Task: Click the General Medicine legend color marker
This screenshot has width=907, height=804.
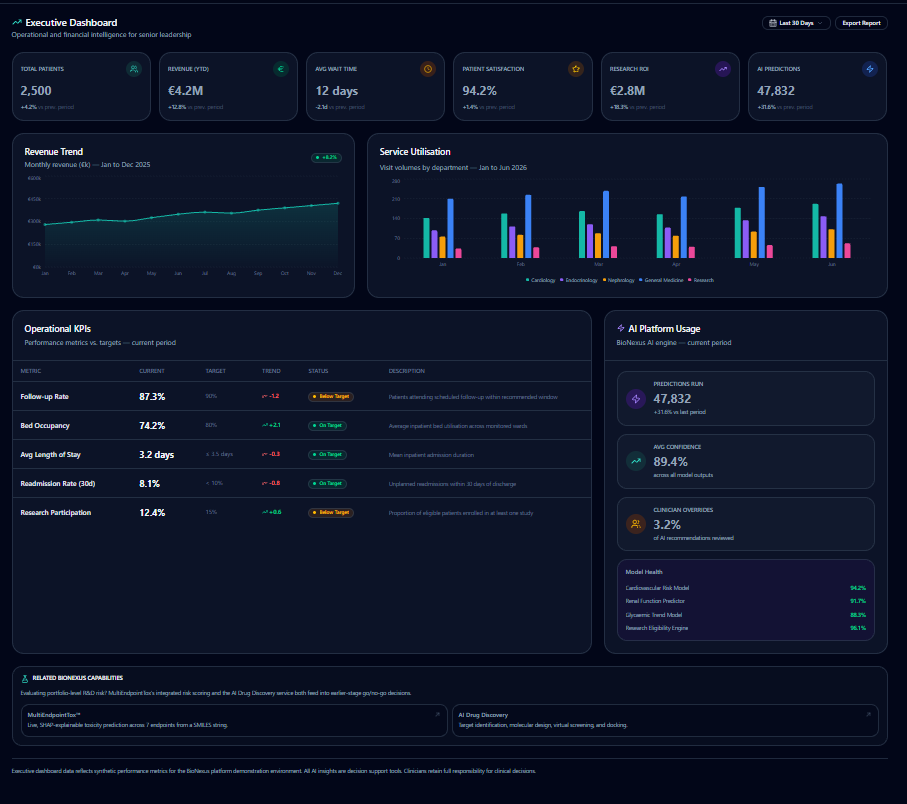Action: tap(641, 280)
